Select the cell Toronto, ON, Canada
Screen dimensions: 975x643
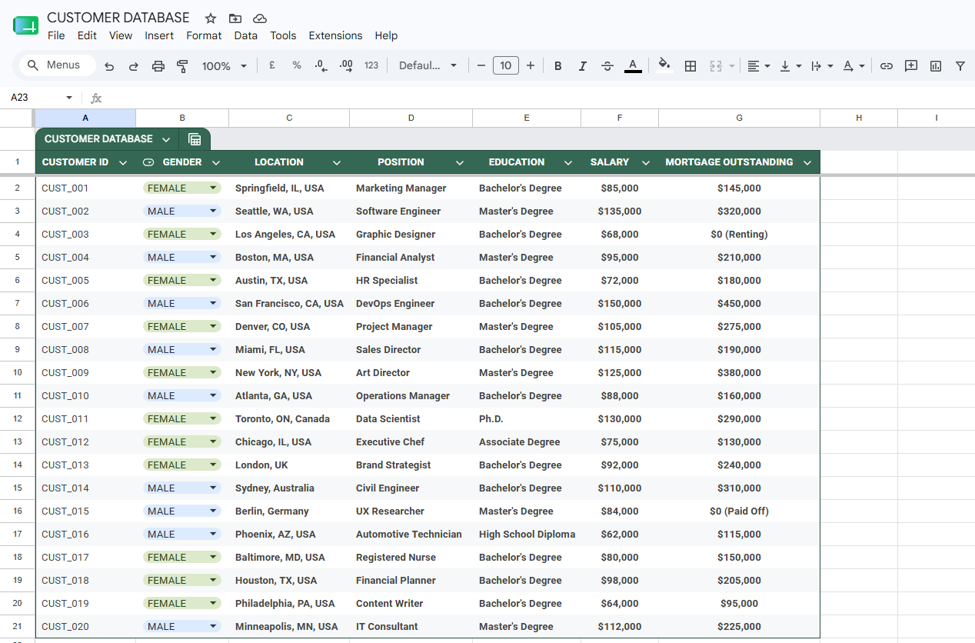(289, 419)
